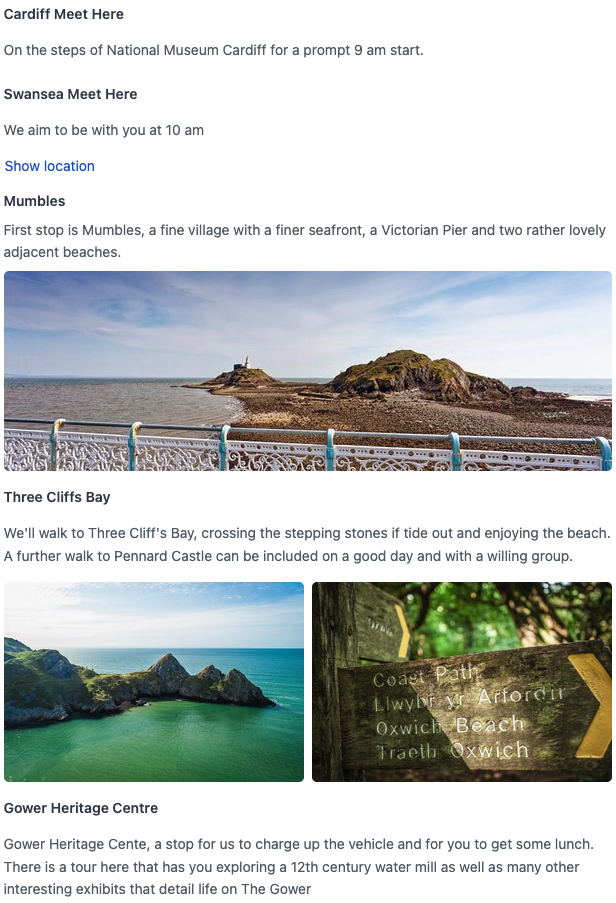Open the Three Cliffs Bay aerial photo
616x903 pixels.
pos(154,682)
